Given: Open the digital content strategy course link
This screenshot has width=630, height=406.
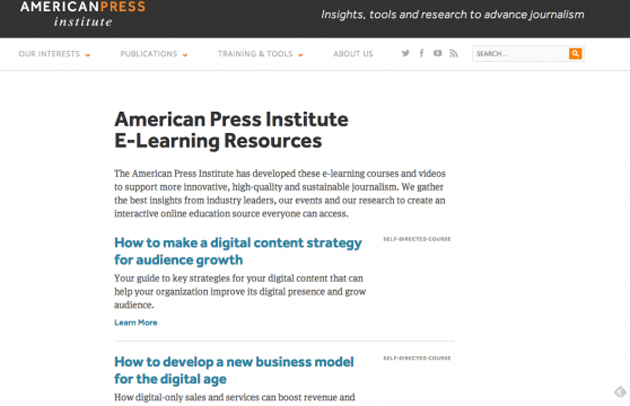Looking at the screenshot, I should pos(238,251).
